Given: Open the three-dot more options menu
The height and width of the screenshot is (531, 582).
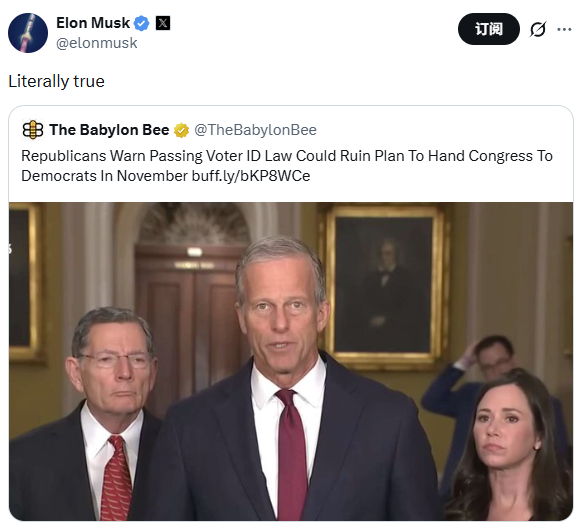Looking at the screenshot, I should (564, 29).
